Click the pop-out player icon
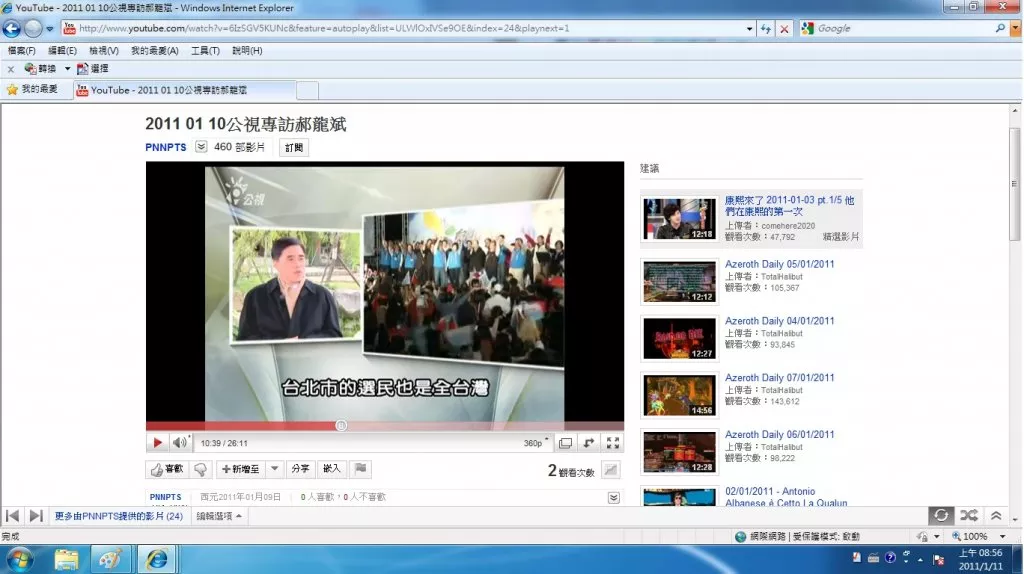The width and height of the screenshot is (1024, 574). click(589, 443)
